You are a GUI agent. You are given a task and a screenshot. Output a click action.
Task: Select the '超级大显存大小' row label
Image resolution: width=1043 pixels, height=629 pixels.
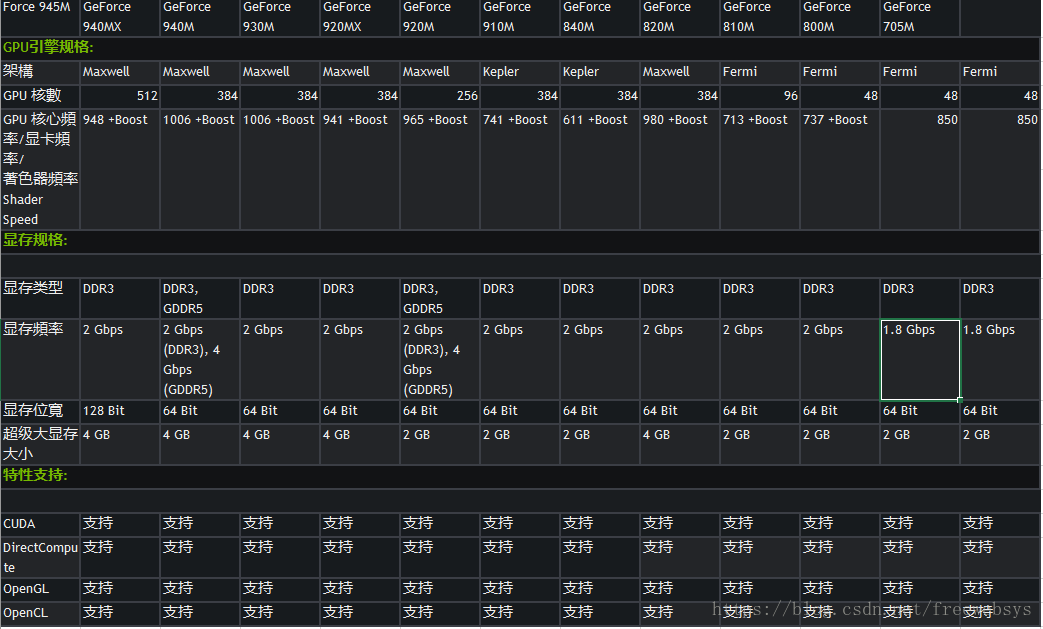pyautogui.click(x=40, y=443)
